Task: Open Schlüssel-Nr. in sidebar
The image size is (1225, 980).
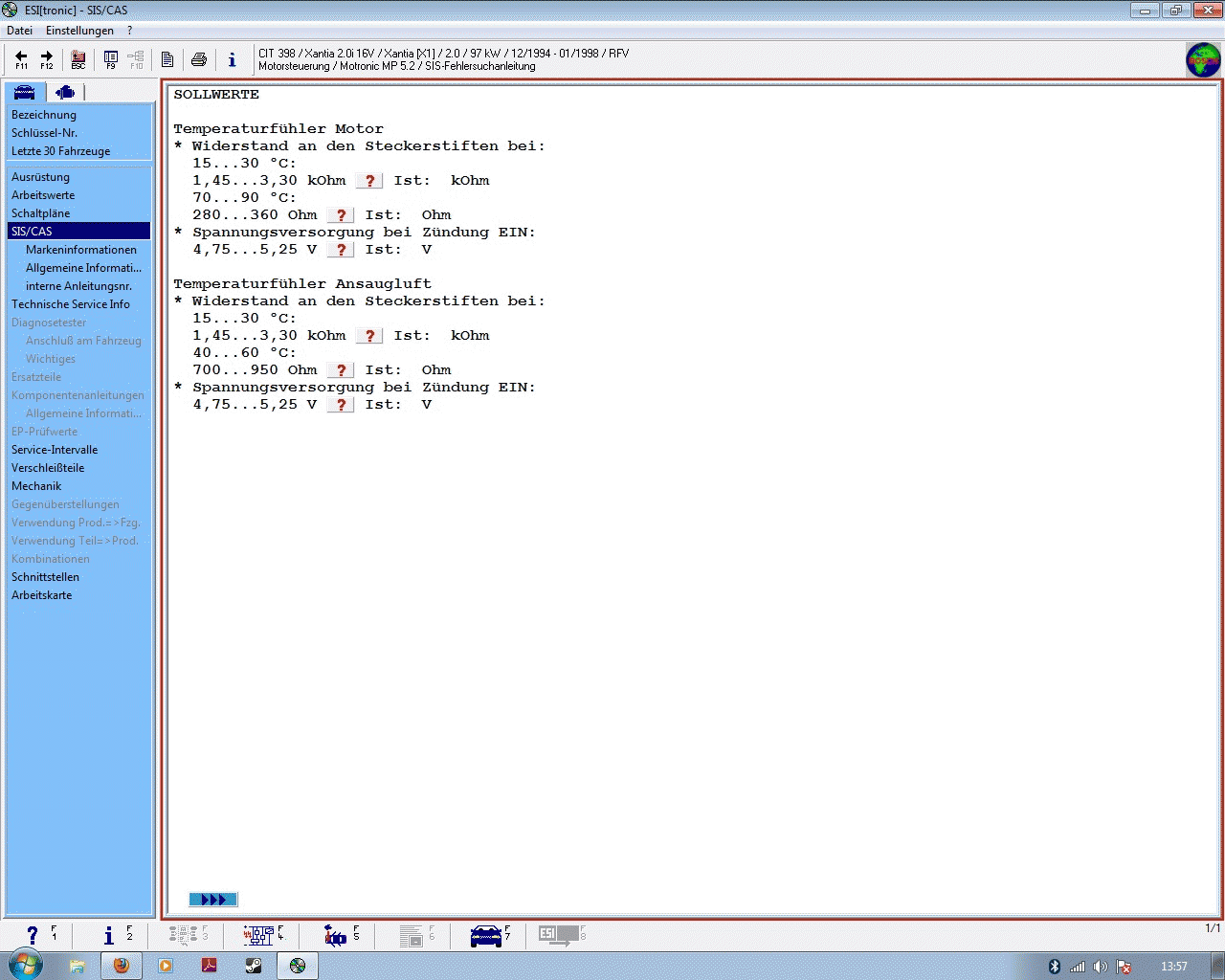Action: coord(44,133)
